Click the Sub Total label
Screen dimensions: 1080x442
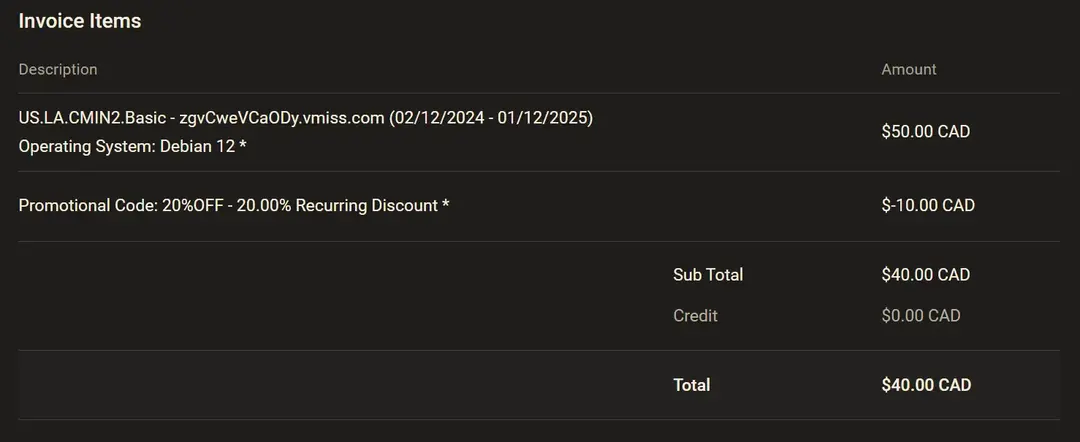[x=708, y=274]
